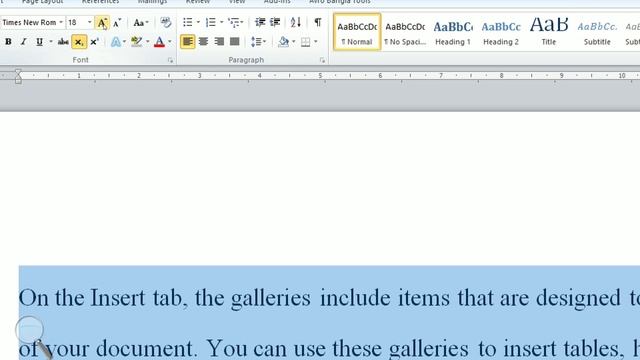Open the font name dropdown
Image resolution: width=640 pixels, height=360 pixels.
coord(61,22)
